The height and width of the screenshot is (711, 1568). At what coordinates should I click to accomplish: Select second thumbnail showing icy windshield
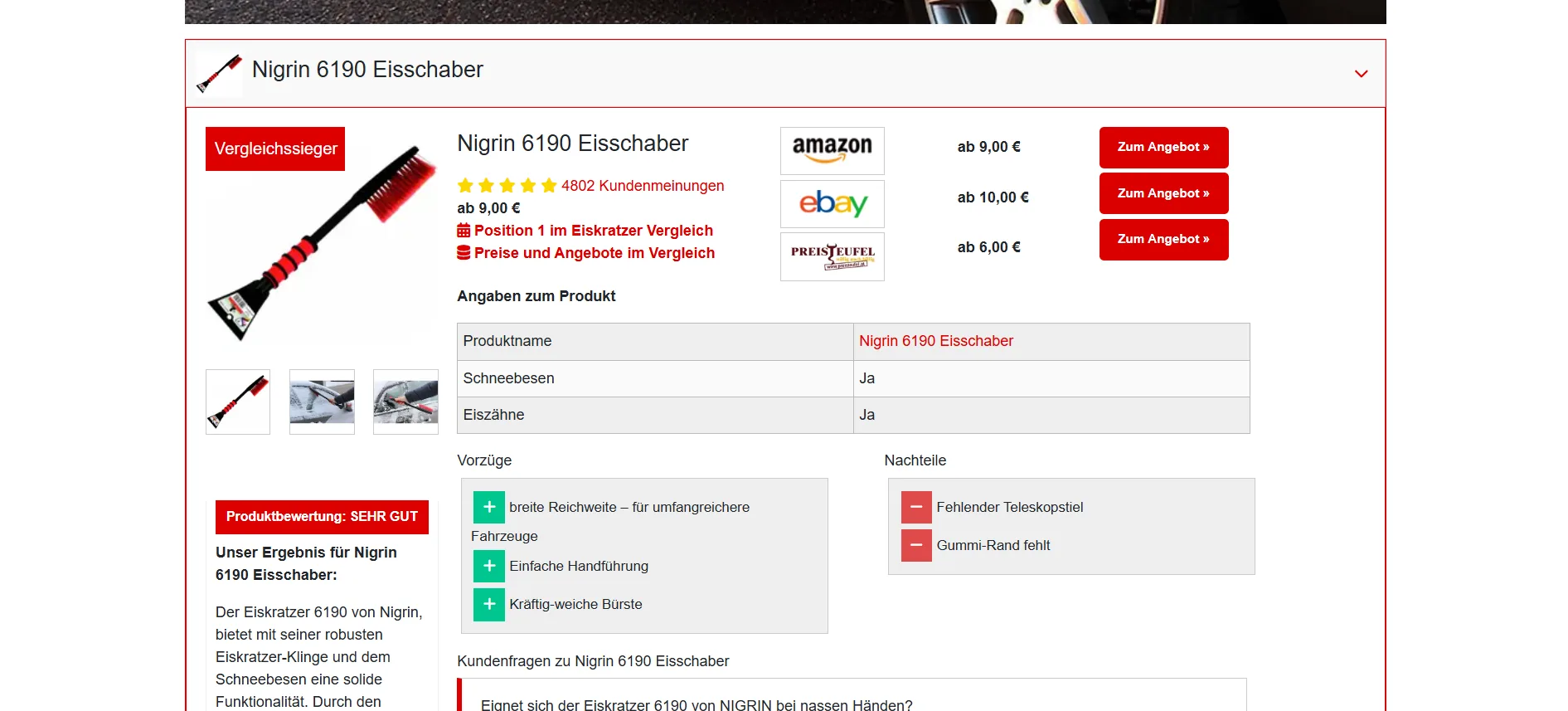(x=322, y=402)
